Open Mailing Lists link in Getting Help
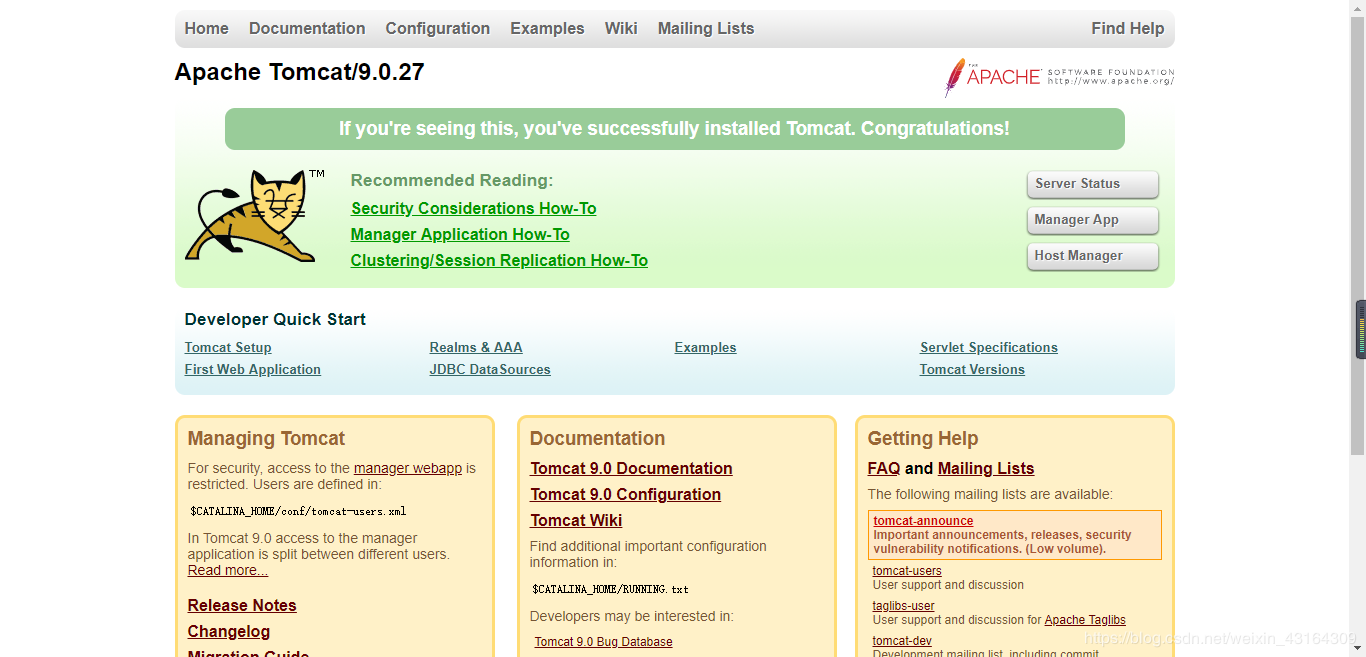The image size is (1366, 657). click(986, 468)
